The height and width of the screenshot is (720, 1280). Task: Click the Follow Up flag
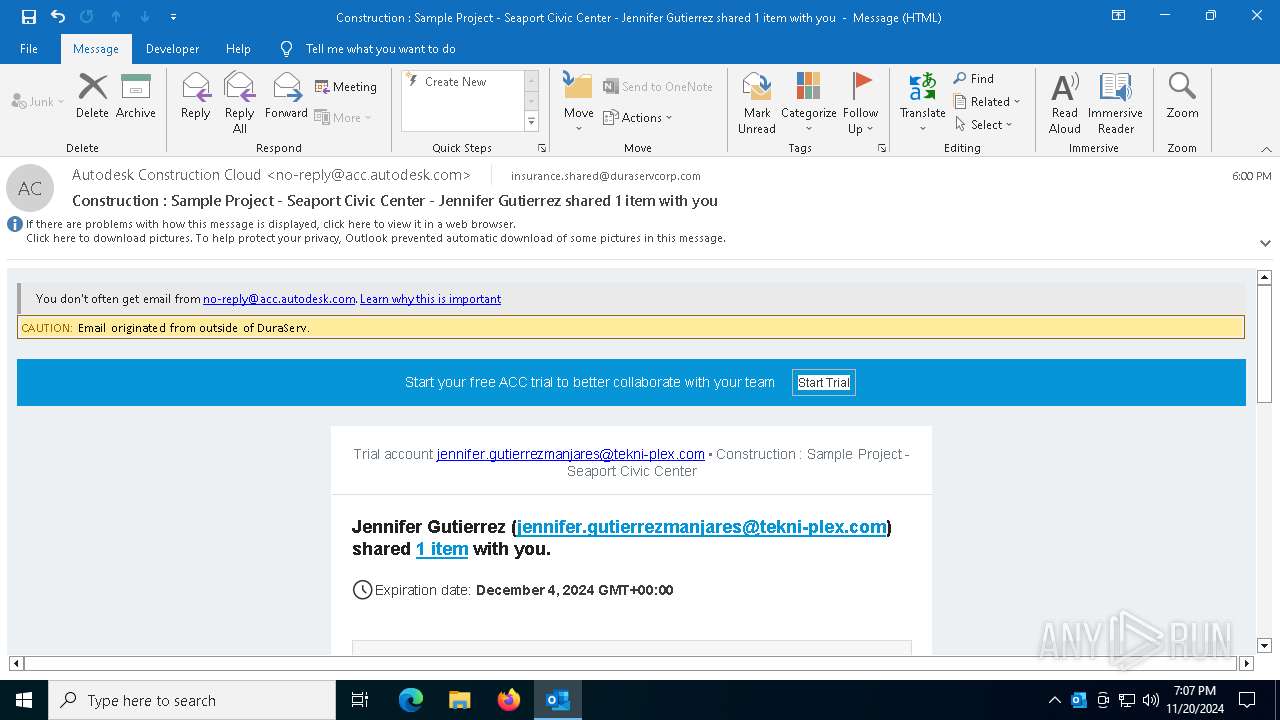click(860, 102)
